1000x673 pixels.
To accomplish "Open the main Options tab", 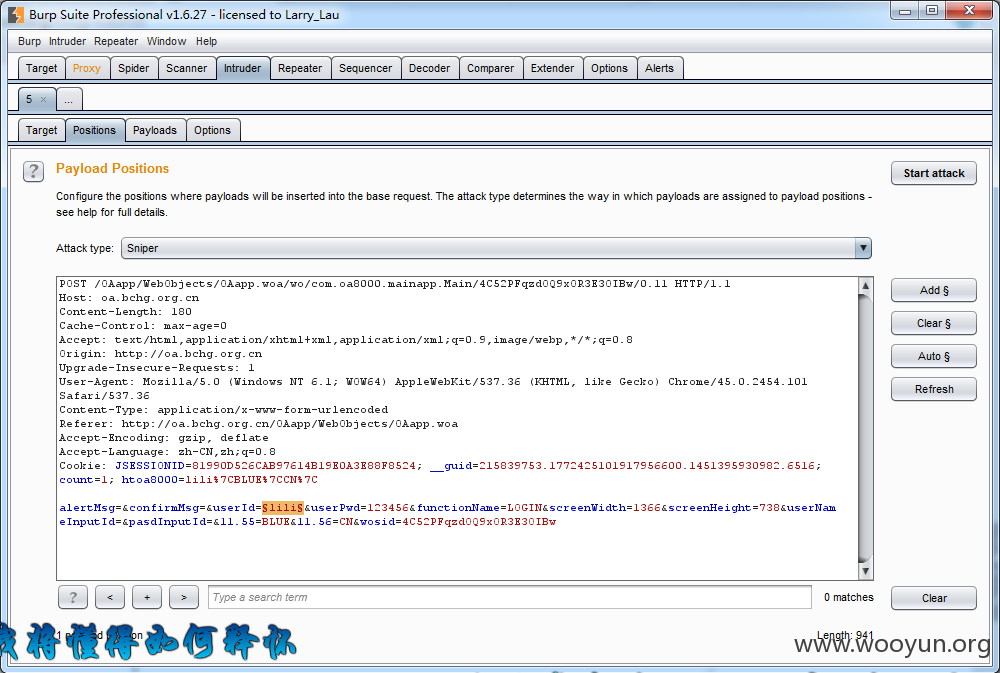I will click(609, 68).
